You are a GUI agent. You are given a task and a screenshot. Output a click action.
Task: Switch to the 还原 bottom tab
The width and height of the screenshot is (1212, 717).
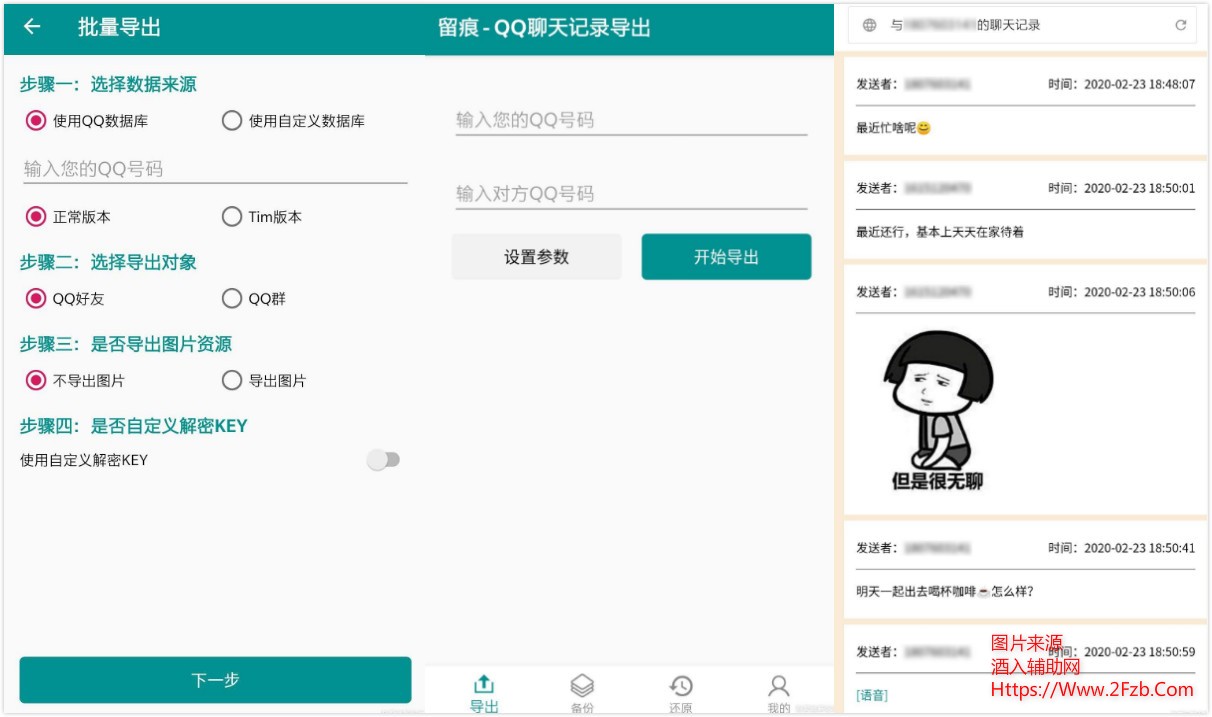coord(680,693)
